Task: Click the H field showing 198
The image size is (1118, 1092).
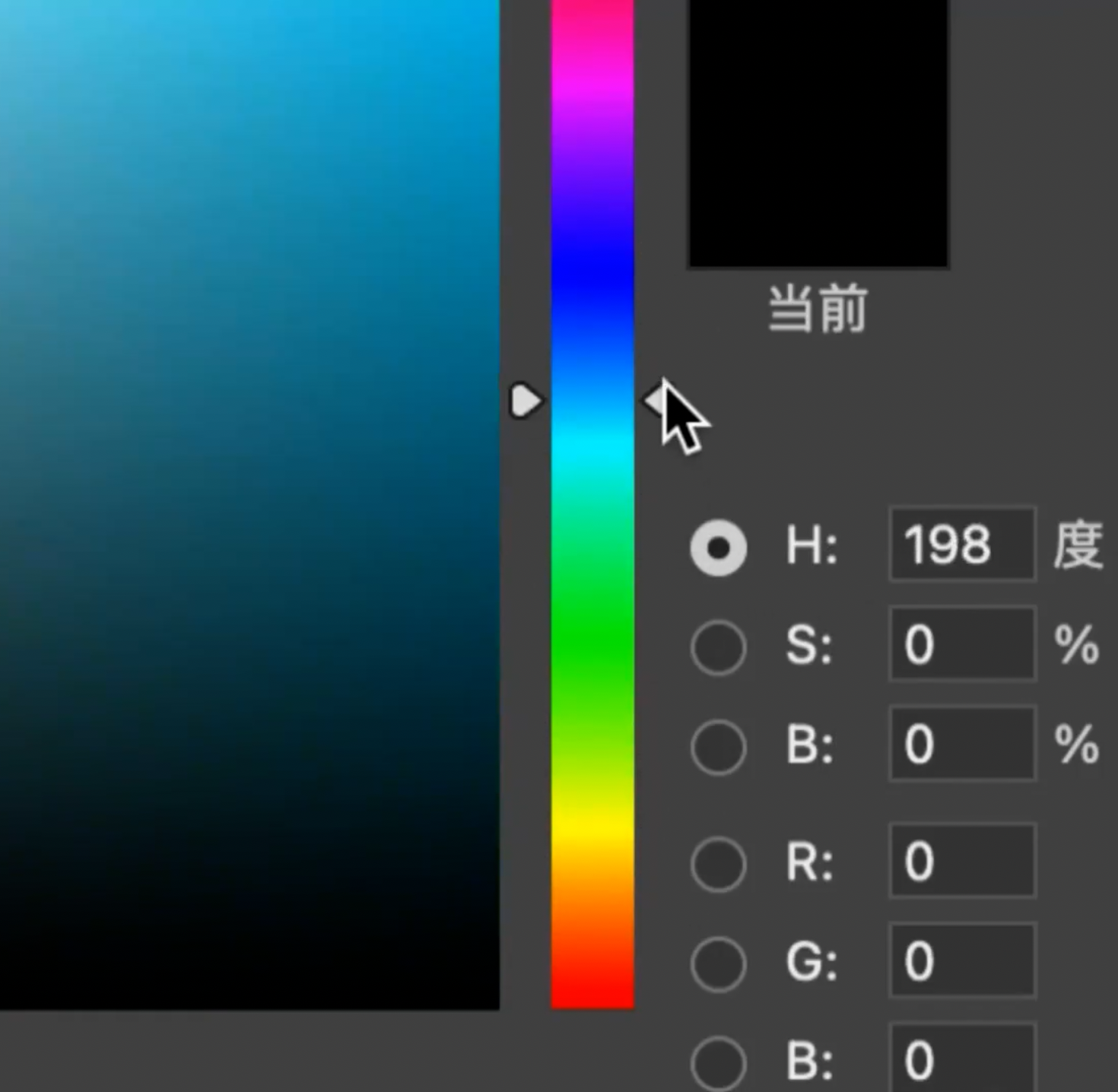Action: pyautogui.click(x=961, y=544)
